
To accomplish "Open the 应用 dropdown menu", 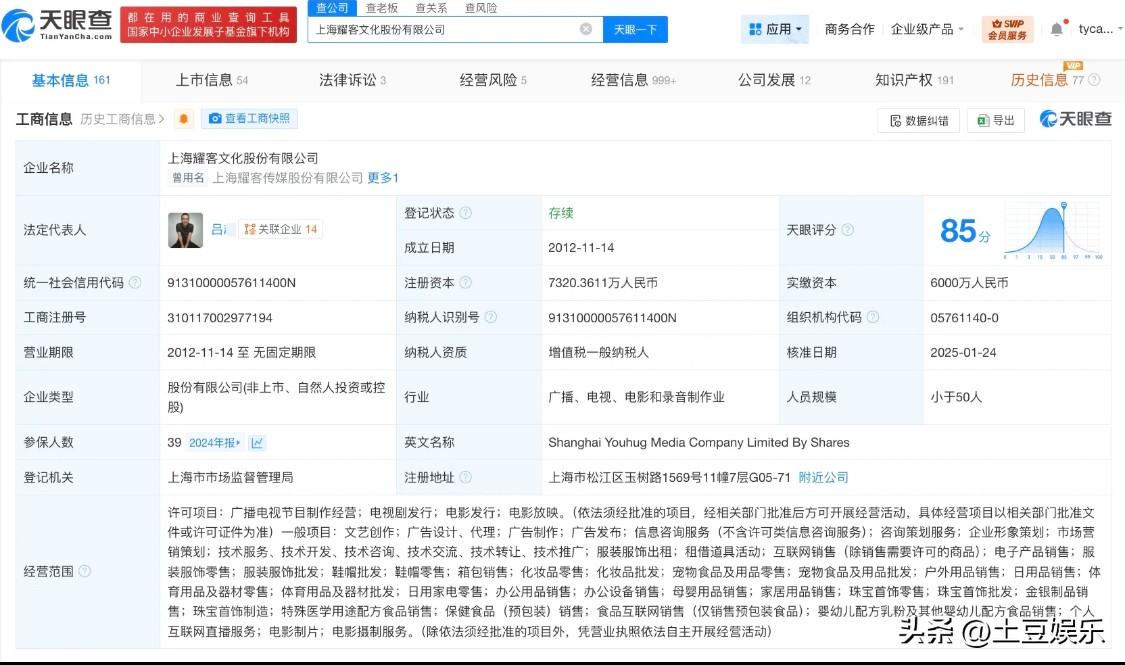I will (775, 29).
